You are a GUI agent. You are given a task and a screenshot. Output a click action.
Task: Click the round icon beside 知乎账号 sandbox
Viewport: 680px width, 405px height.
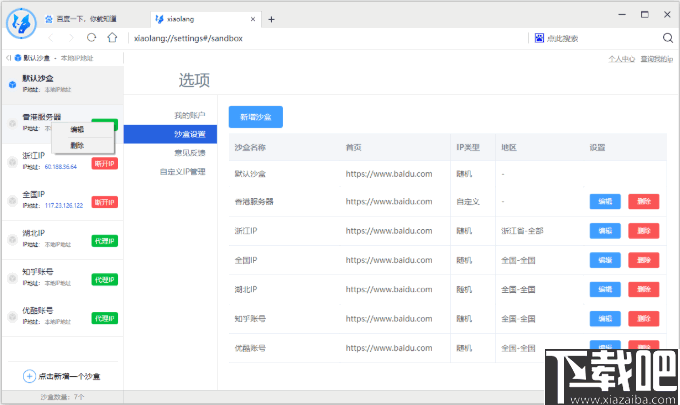[x=13, y=278]
